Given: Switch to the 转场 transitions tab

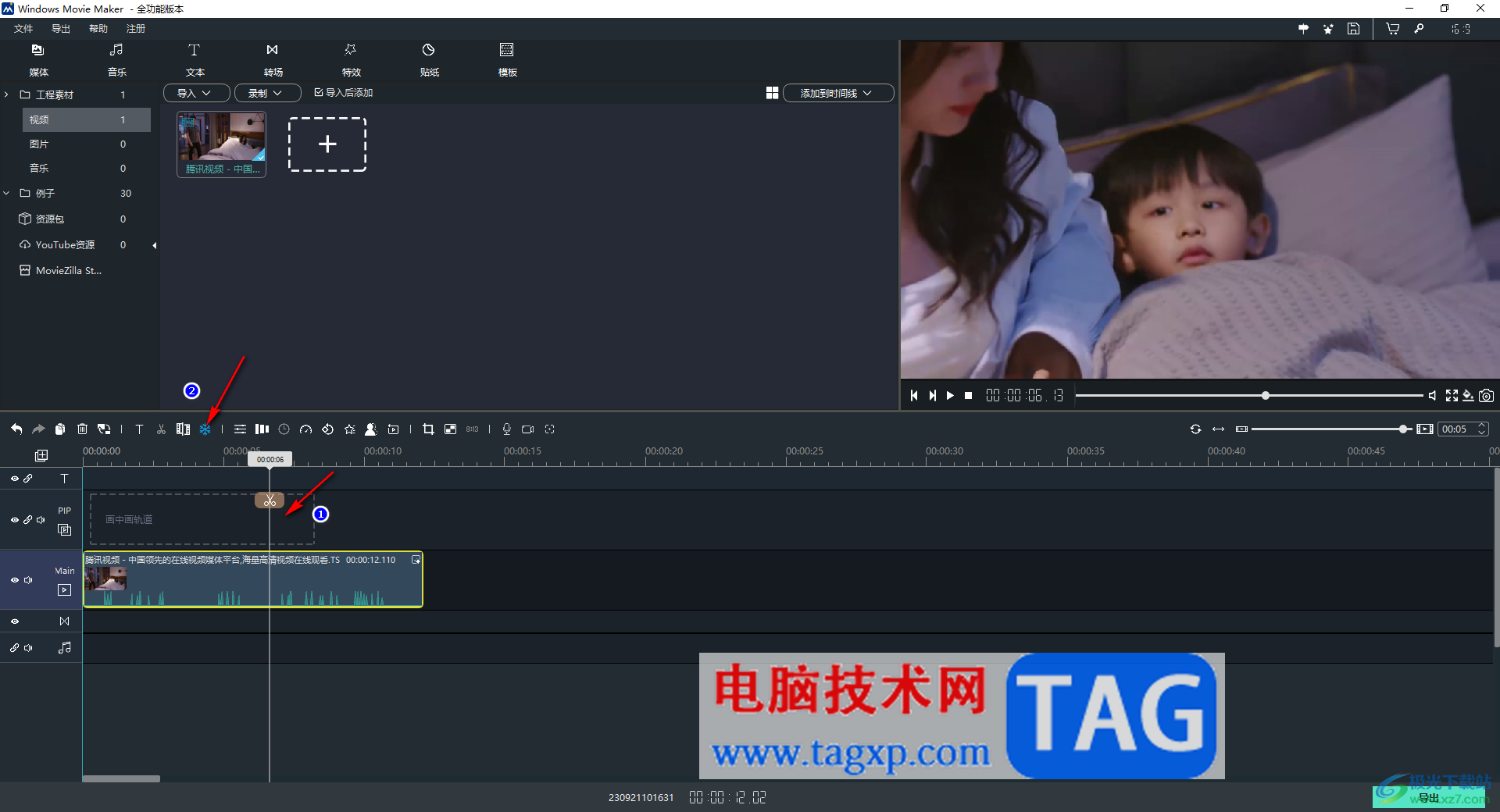Looking at the screenshot, I should pyautogui.click(x=273, y=59).
